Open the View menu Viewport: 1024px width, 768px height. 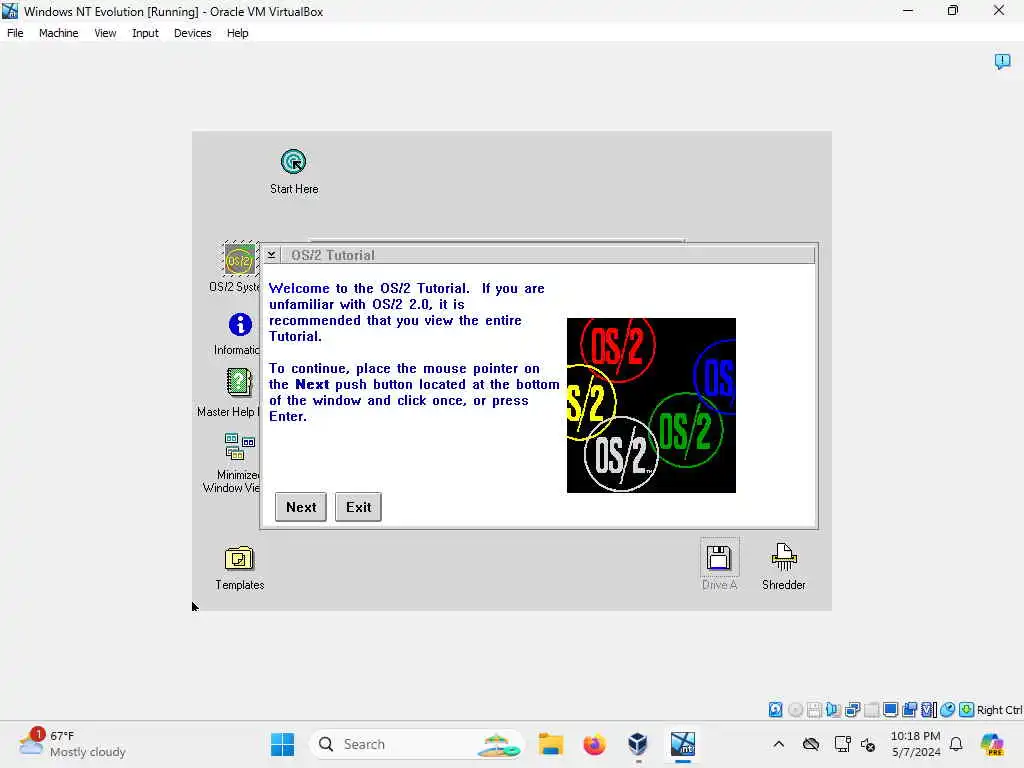105,33
